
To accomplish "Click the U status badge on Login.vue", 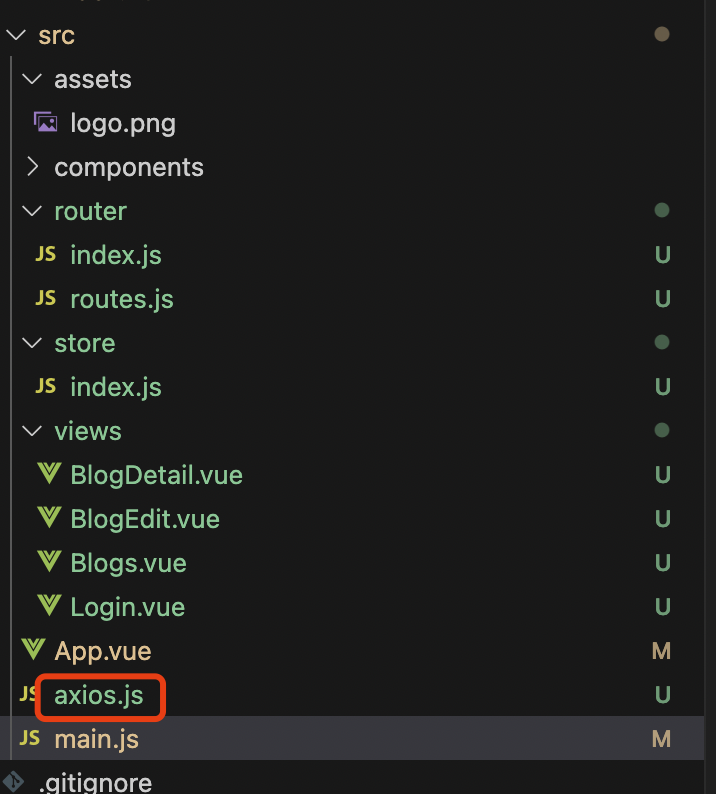I will [x=662, y=607].
